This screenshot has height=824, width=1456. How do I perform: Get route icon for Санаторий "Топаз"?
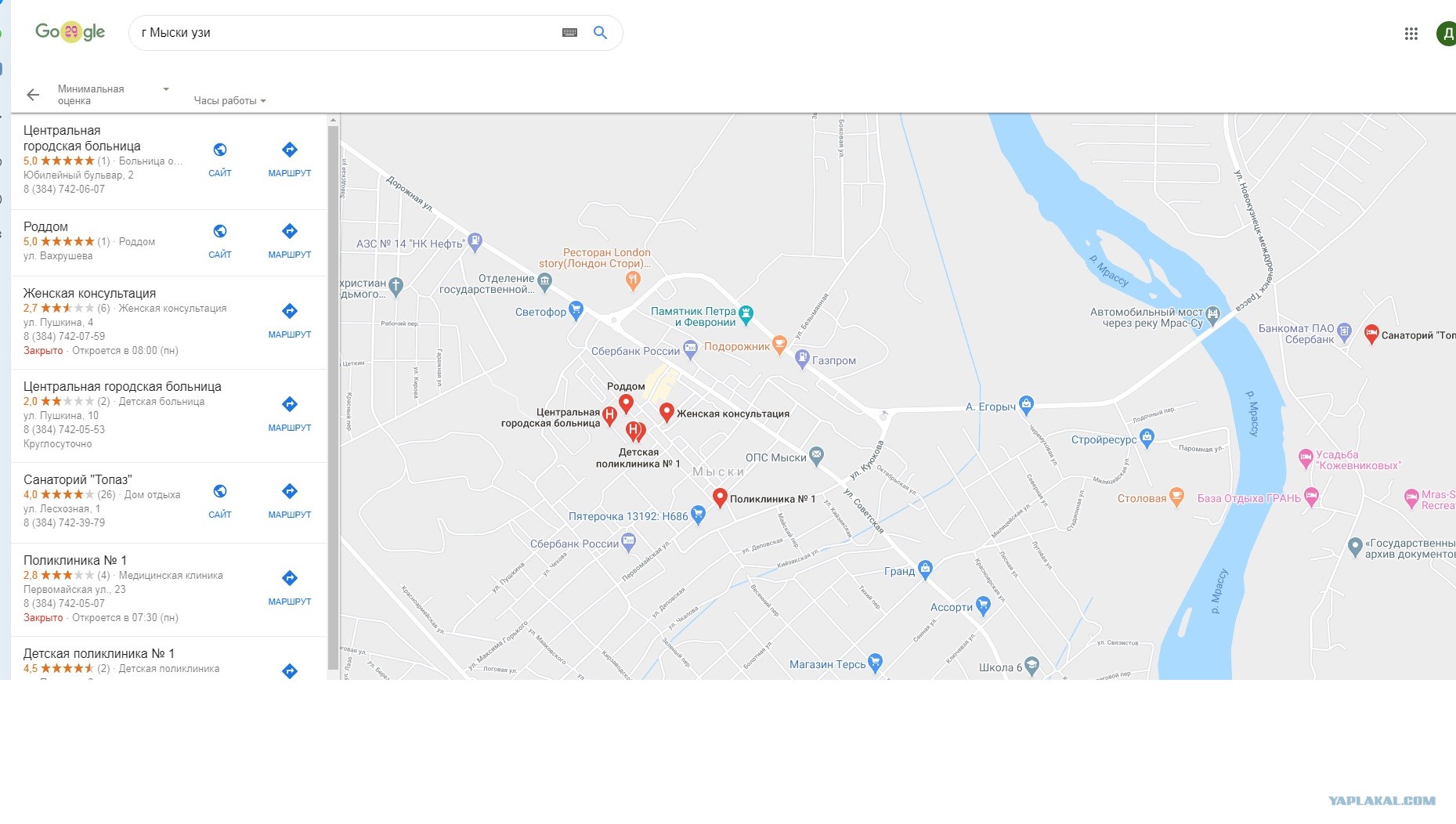[x=290, y=491]
